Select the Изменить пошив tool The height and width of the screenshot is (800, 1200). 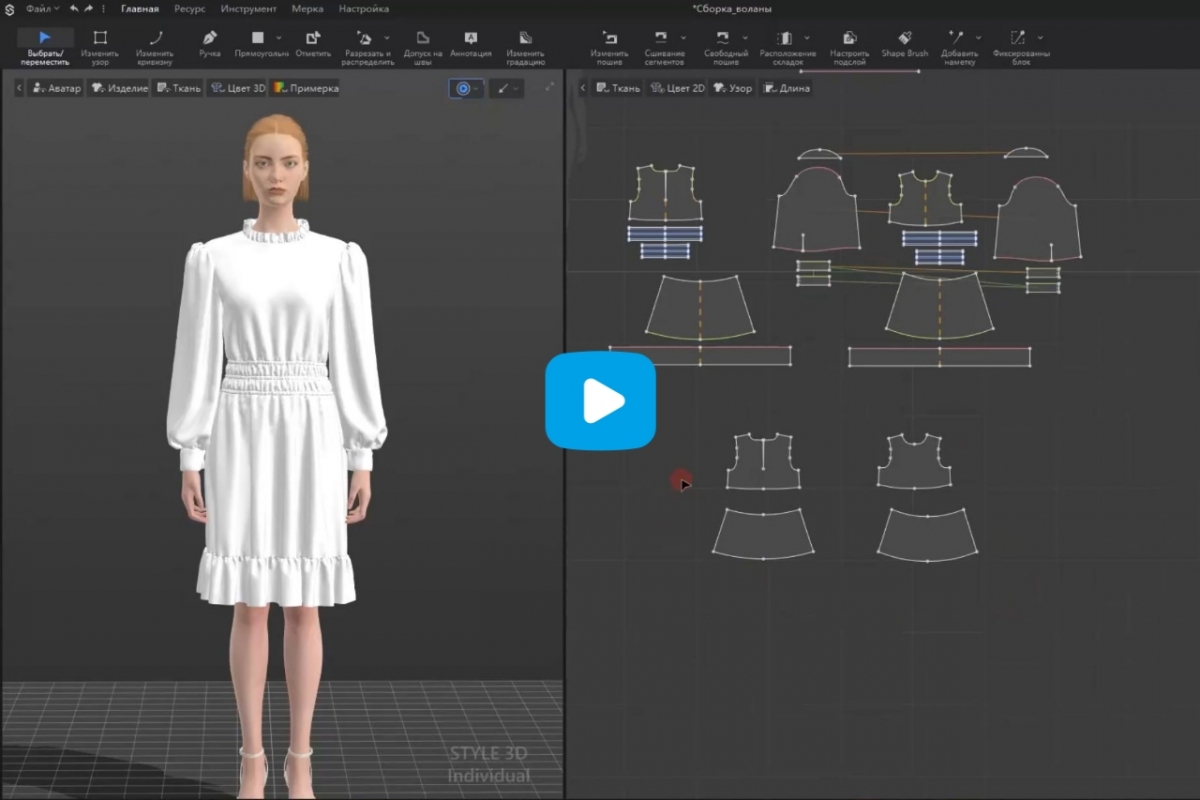[x=609, y=46]
